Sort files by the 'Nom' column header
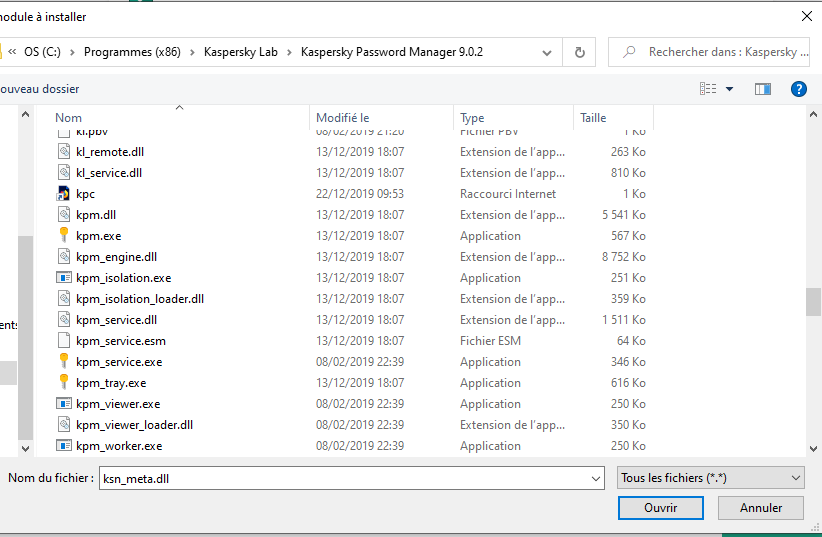Screen dimensions: 822x537 point(69,118)
